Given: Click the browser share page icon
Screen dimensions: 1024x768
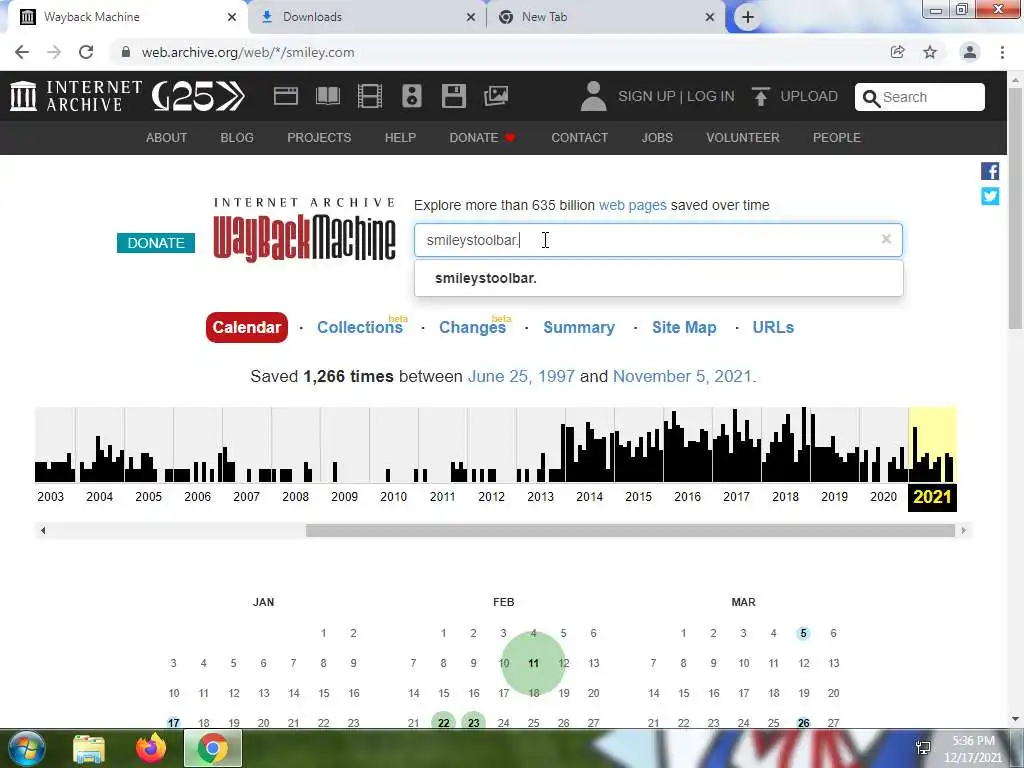Looking at the screenshot, I should [x=897, y=52].
